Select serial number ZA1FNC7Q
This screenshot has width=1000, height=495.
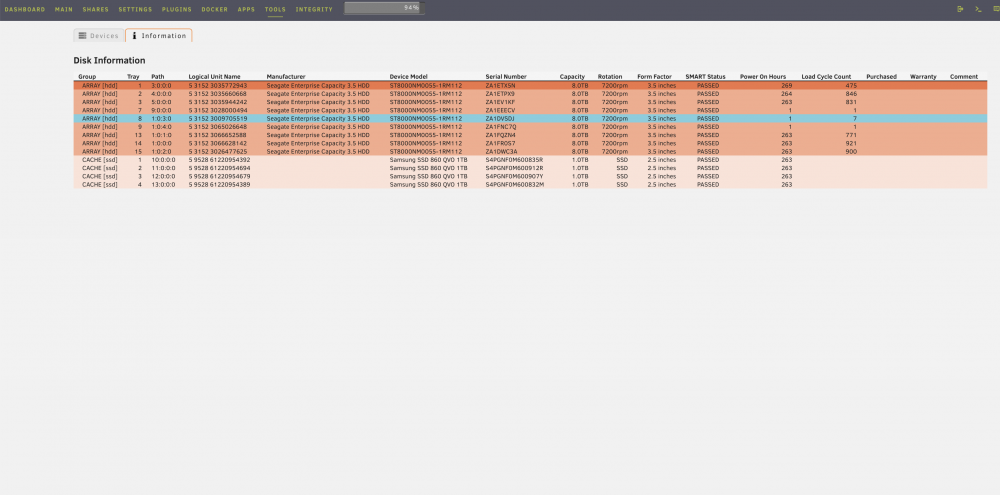(501, 127)
